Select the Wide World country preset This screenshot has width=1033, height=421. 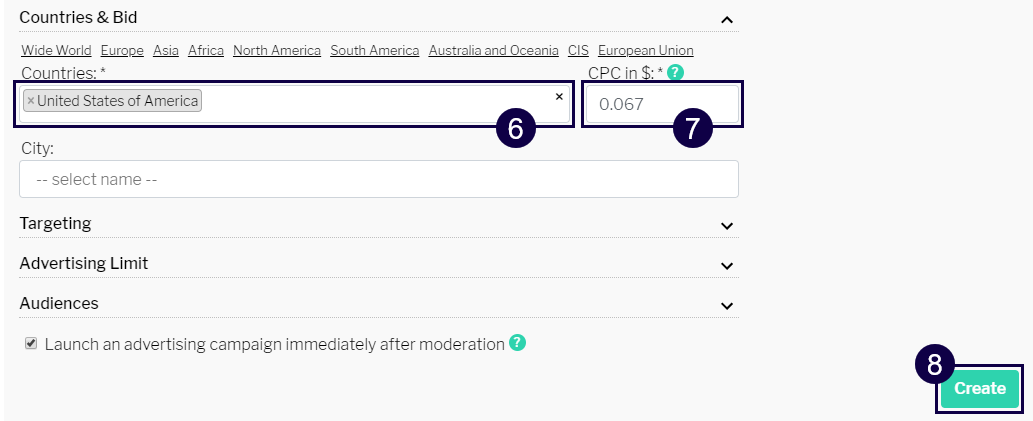tap(56, 50)
